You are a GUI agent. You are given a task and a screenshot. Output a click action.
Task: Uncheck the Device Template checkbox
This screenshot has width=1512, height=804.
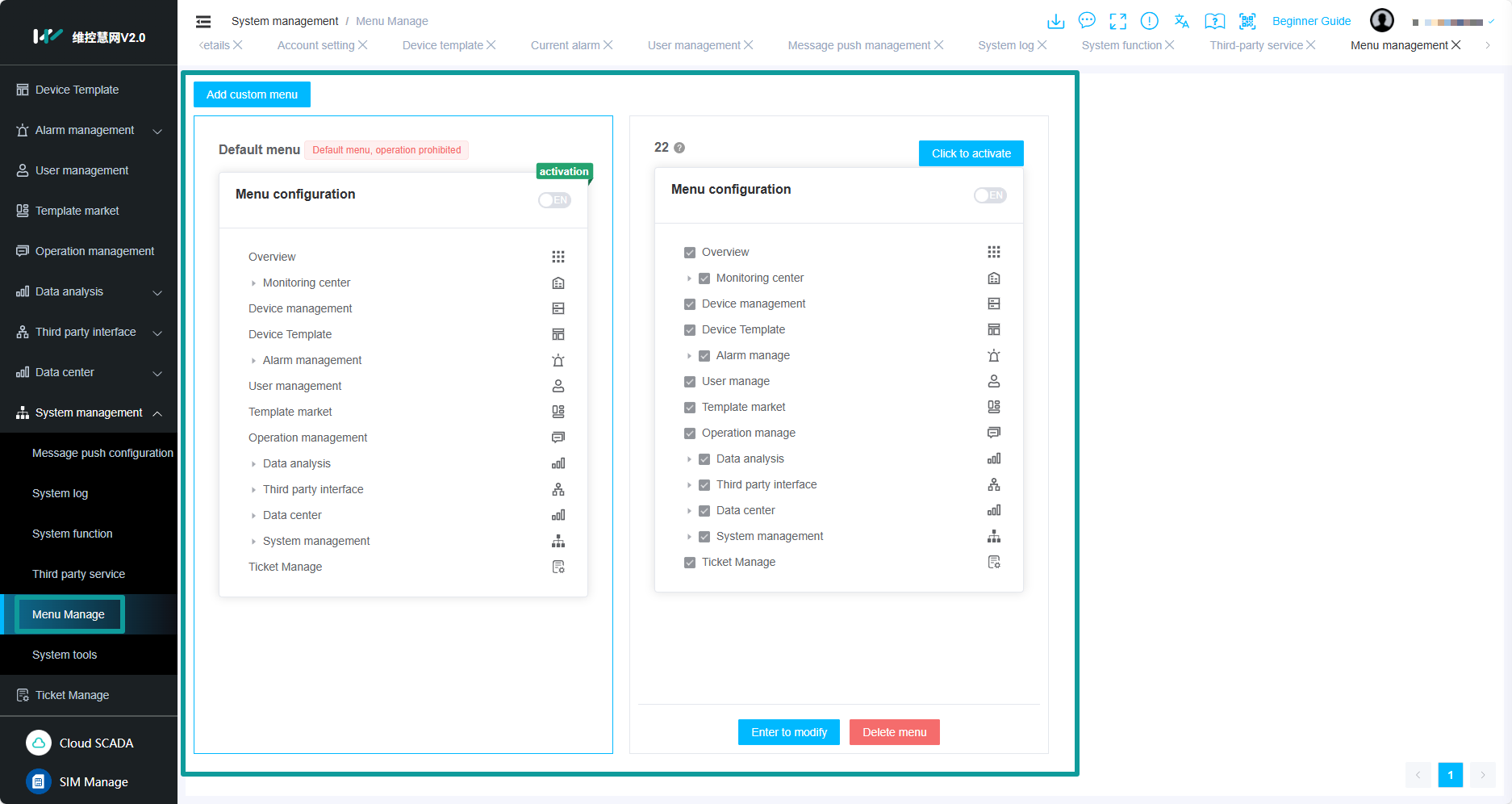pyautogui.click(x=690, y=330)
